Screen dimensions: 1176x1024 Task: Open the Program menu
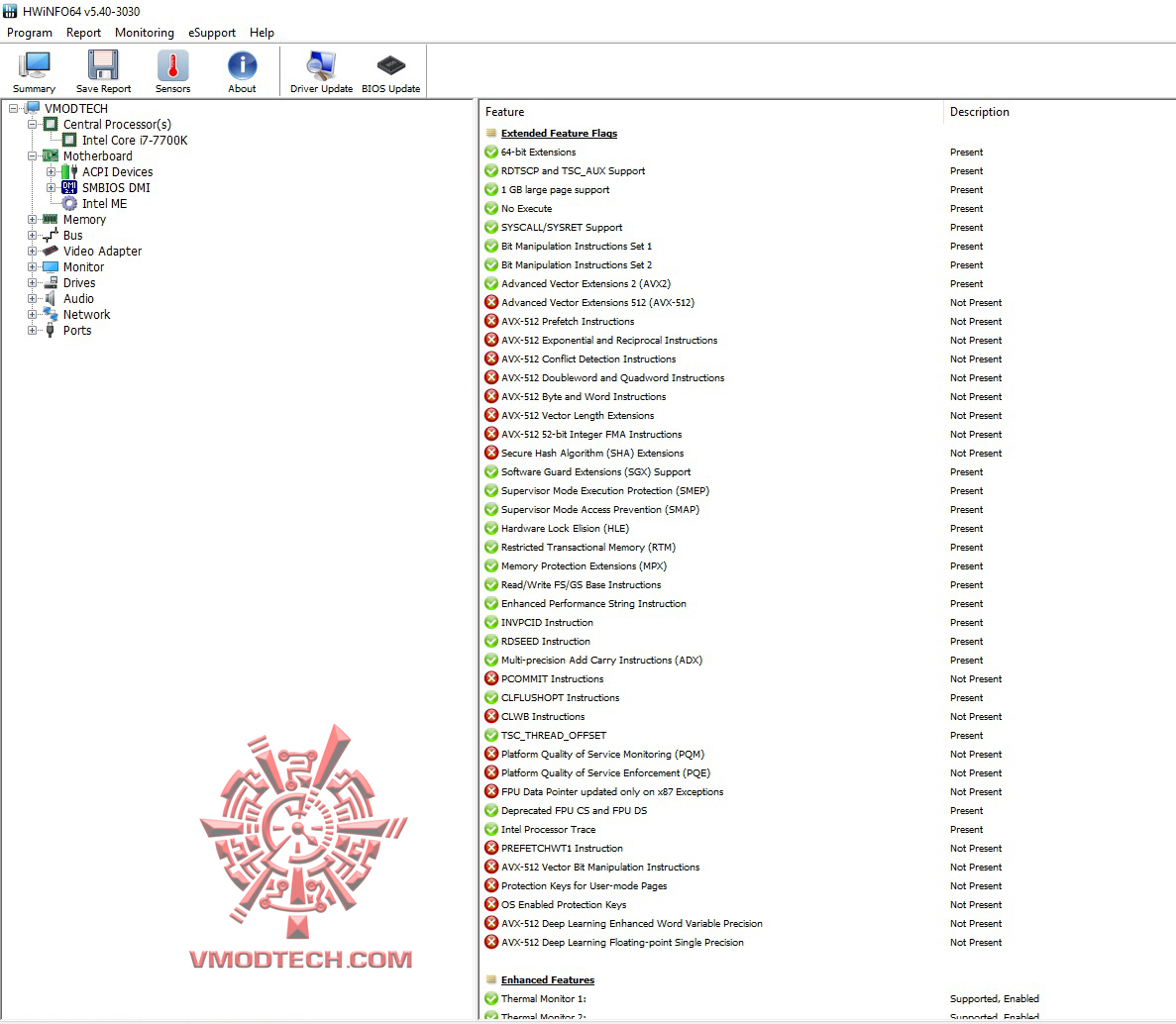point(30,33)
